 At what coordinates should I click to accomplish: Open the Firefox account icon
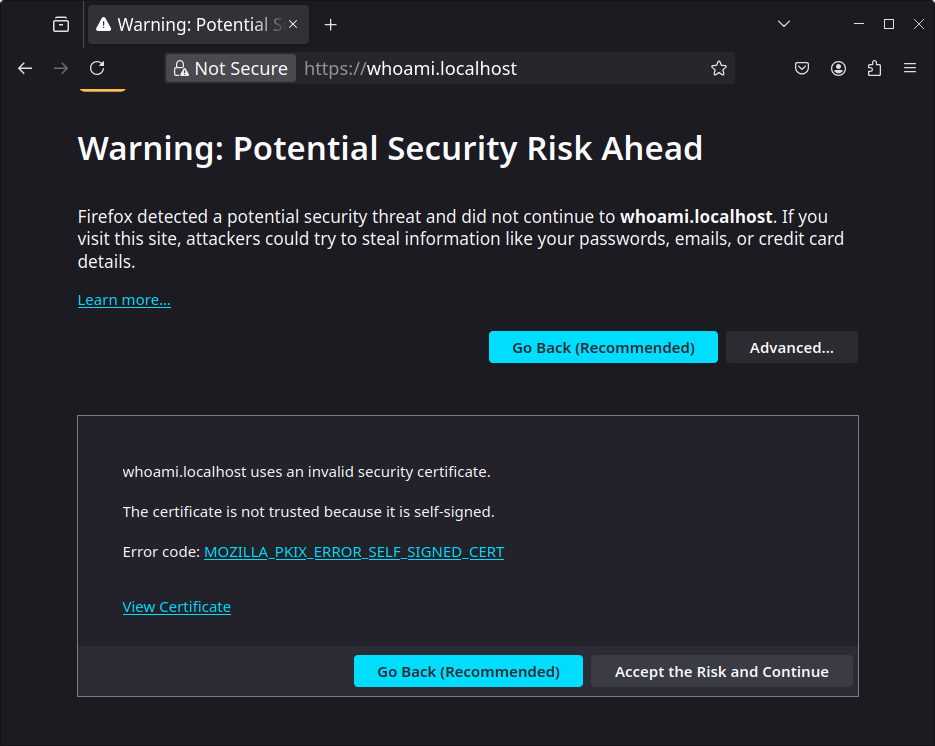click(838, 69)
